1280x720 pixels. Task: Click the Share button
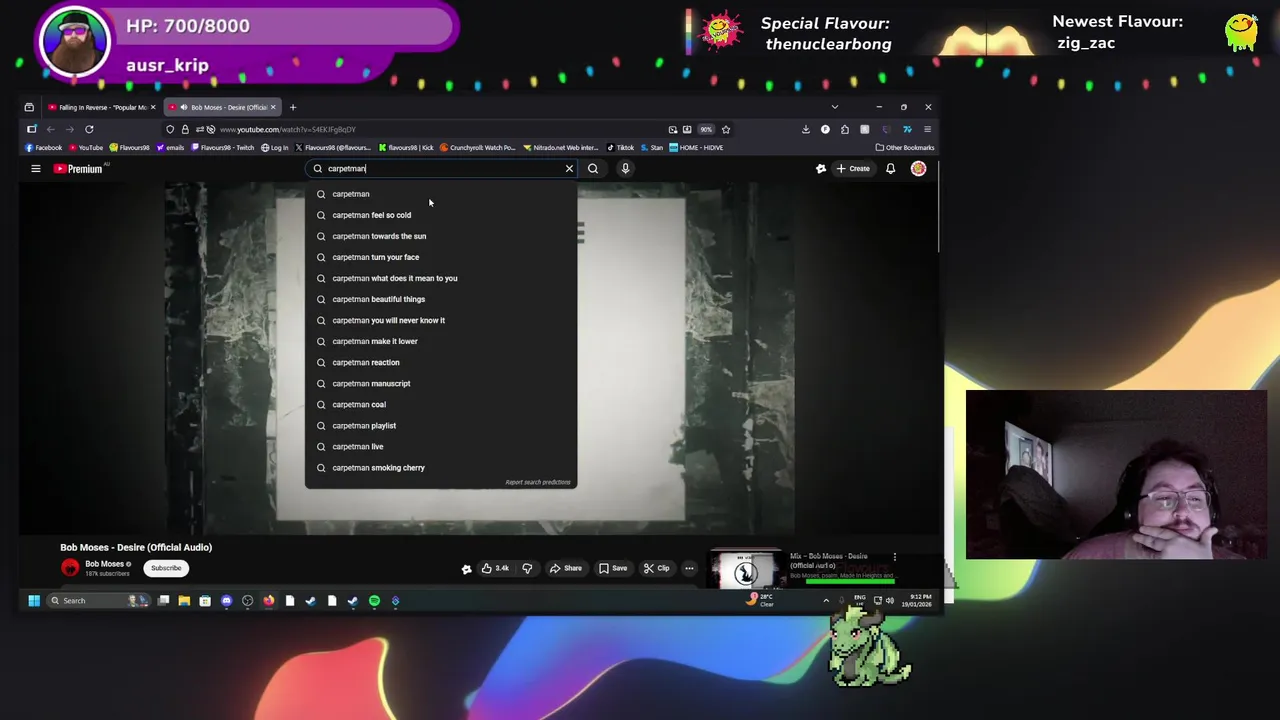[566, 568]
